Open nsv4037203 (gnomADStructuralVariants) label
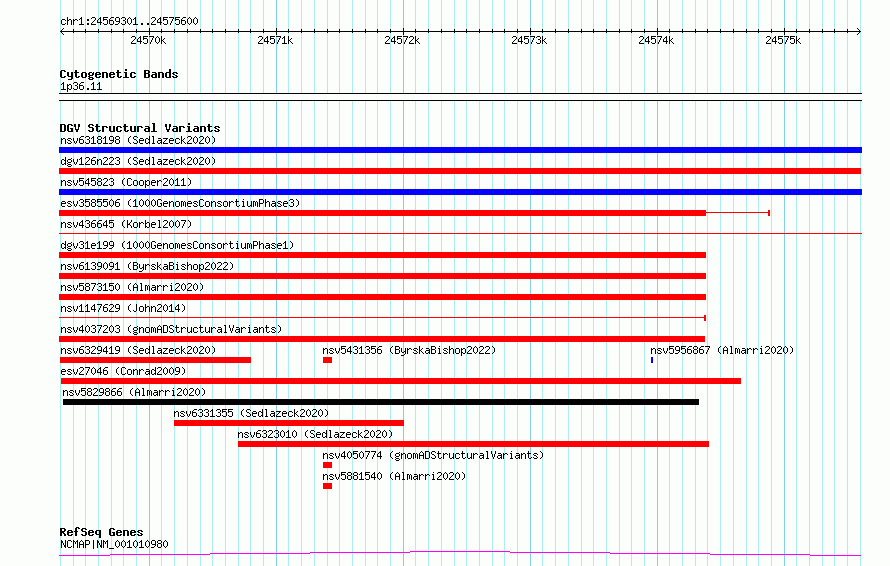 [171, 329]
